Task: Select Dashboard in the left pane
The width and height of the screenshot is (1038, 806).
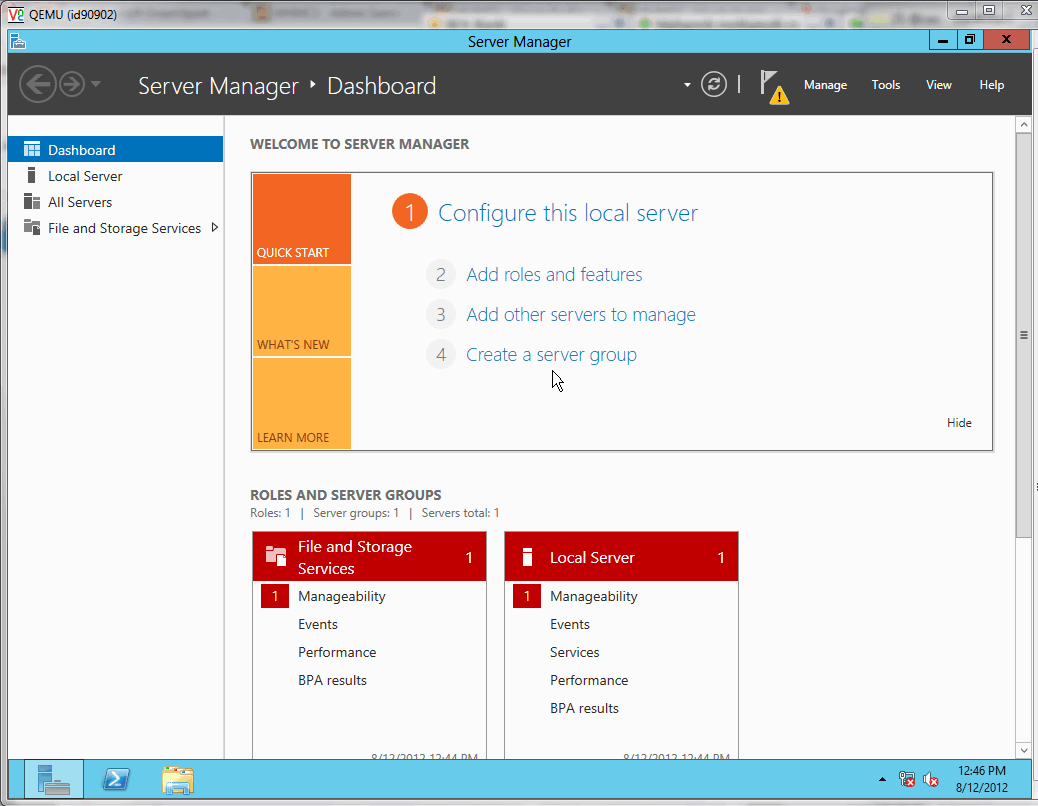Action: (115, 150)
